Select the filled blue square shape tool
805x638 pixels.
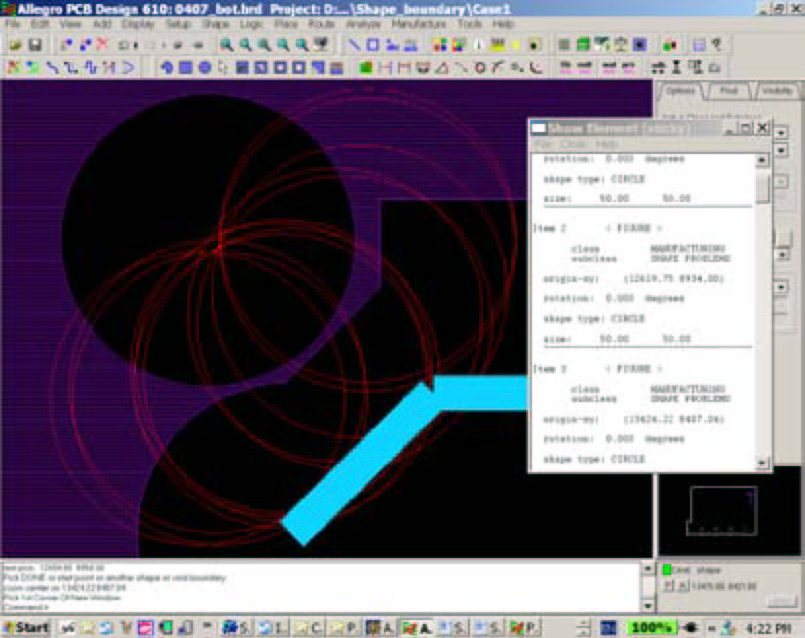tap(185, 67)
